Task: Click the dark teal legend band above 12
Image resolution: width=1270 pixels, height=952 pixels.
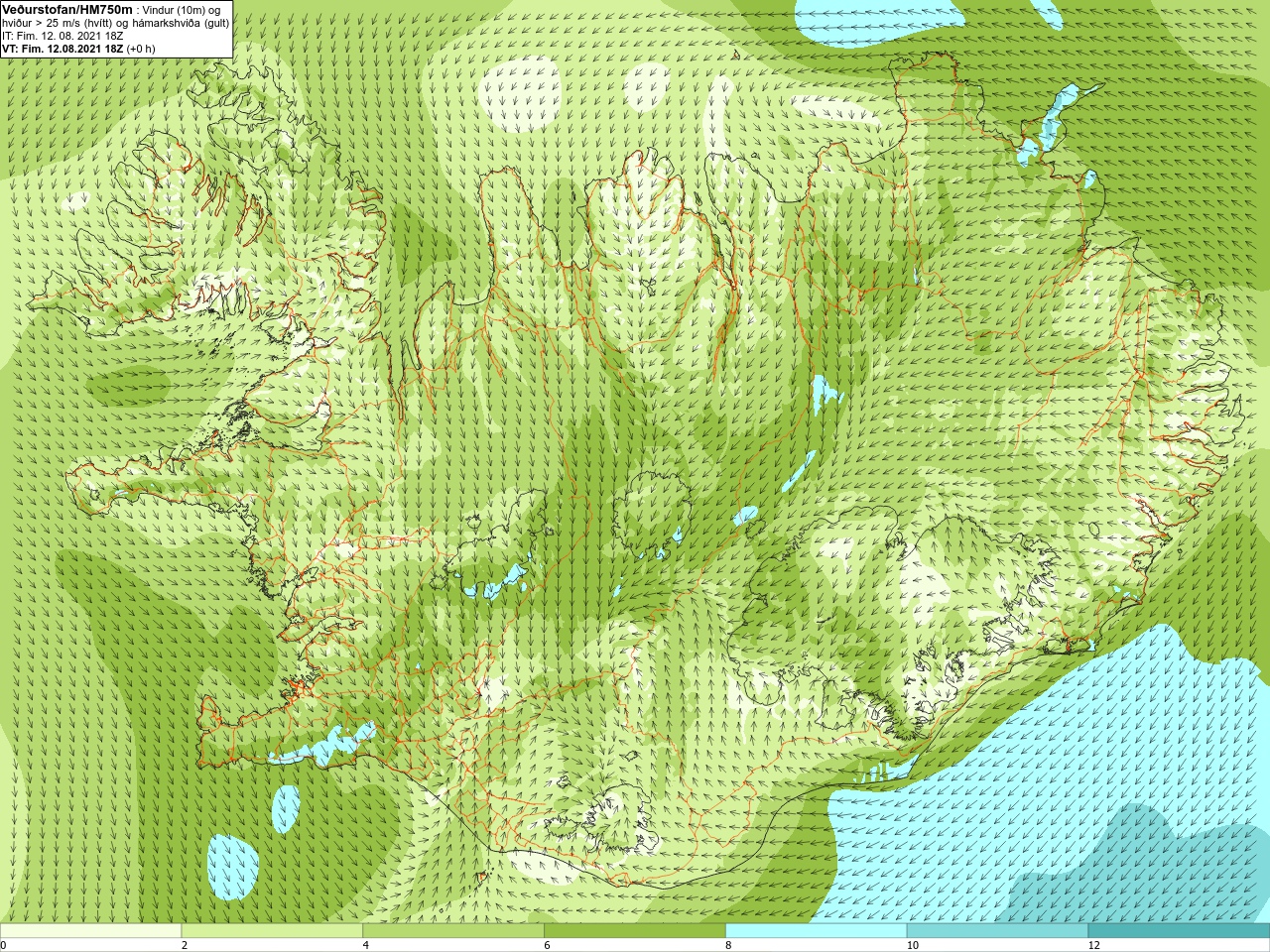Action: 1180,931
